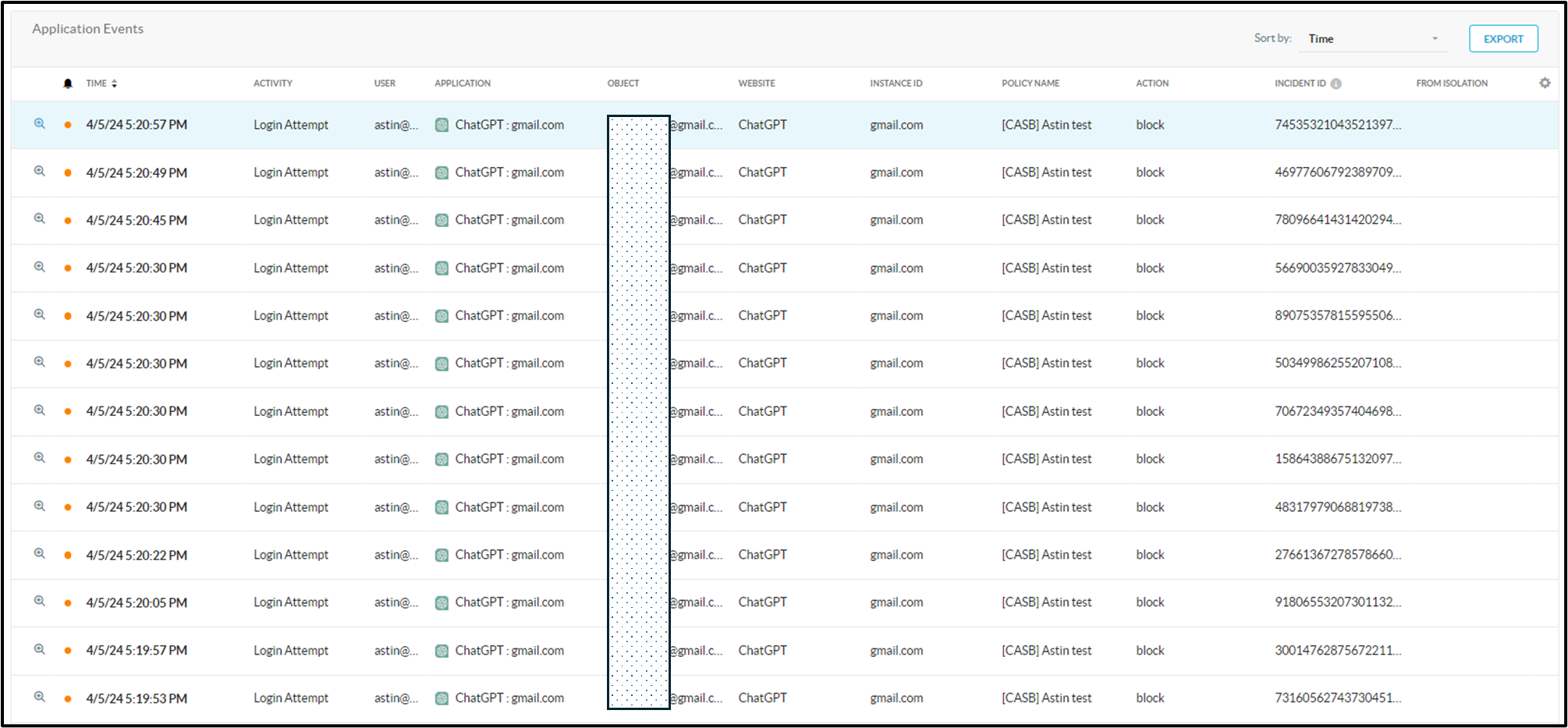The image size is (1568, 728).
Task: Click incident ID 70672349357404698...
Action: coord(1338,411)
